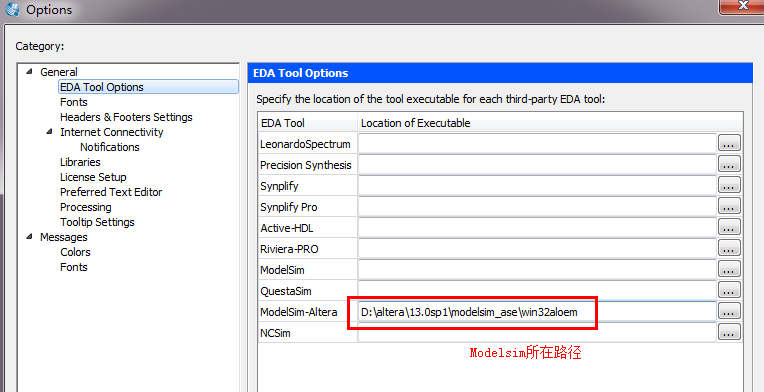Browse for Synplify executable location
Screen dimensions: 764x392
[729, 186]
